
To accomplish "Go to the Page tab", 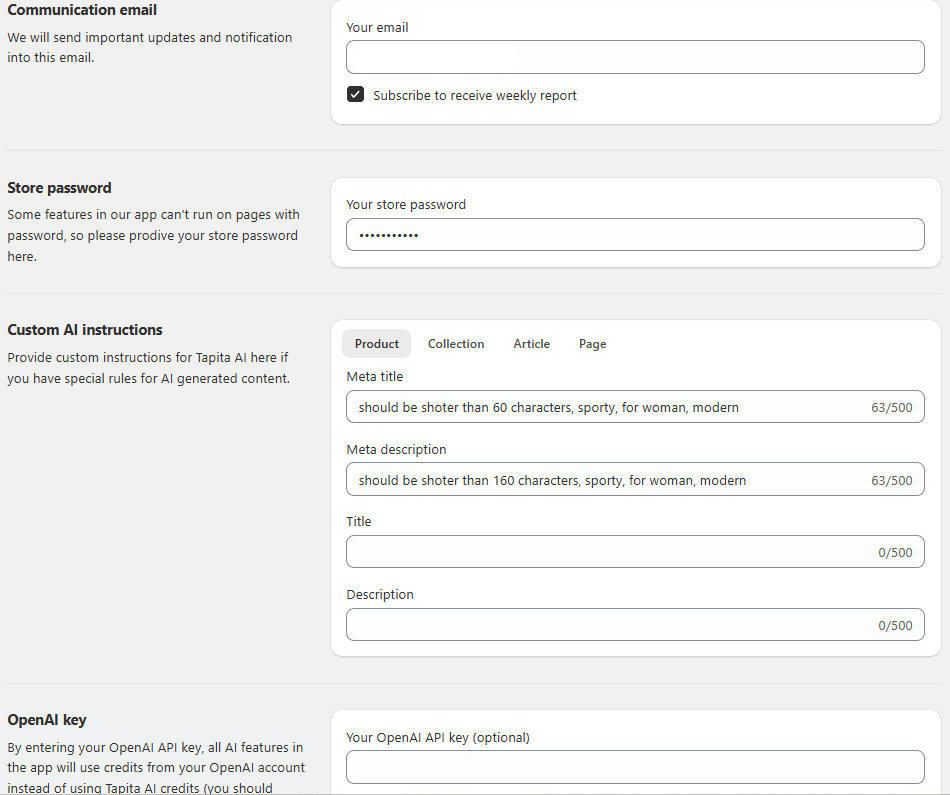I will (x=593, y=344).
